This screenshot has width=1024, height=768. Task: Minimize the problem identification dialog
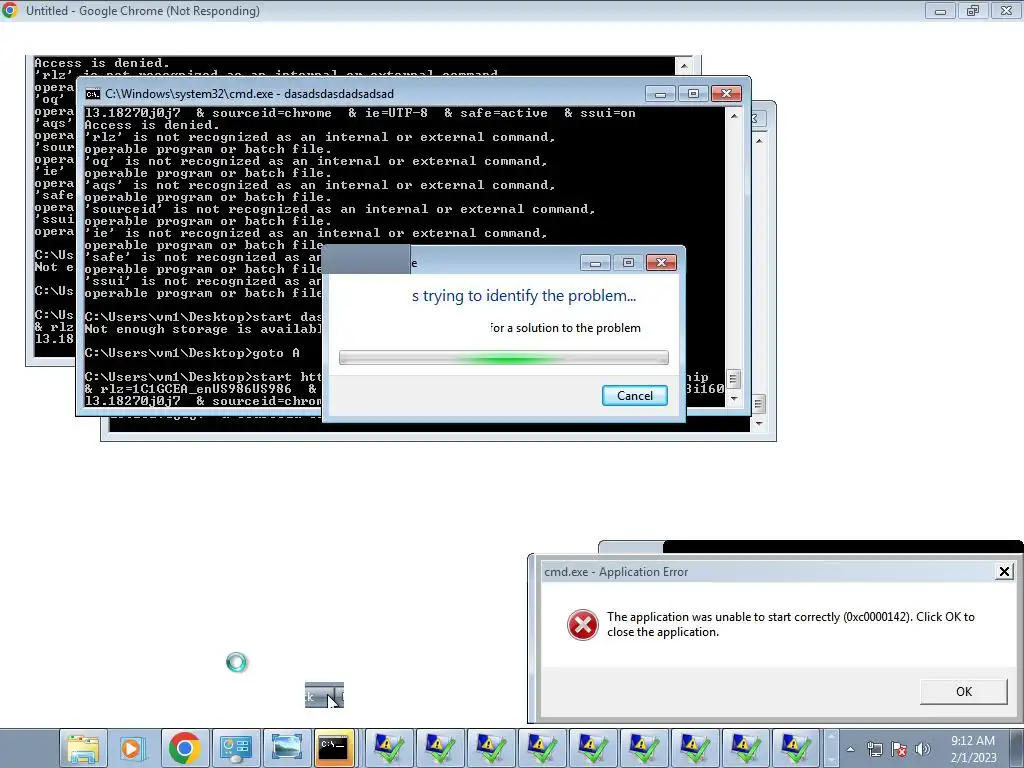(x=595, y=263)
